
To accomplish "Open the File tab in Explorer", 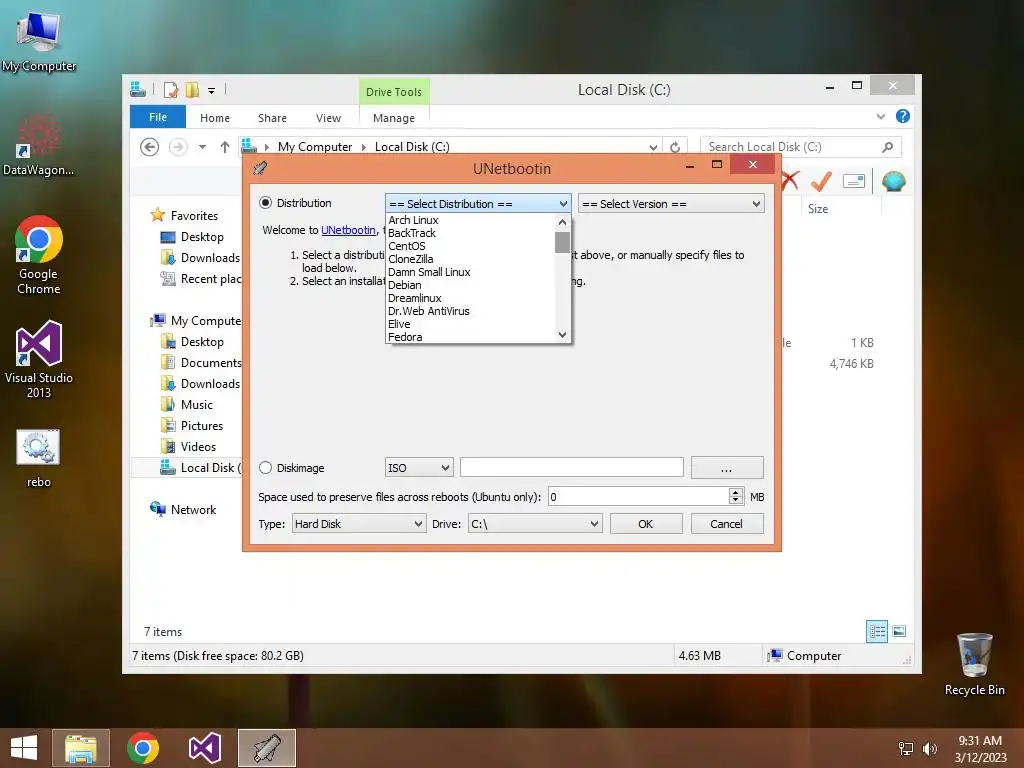I will (158, 118).
